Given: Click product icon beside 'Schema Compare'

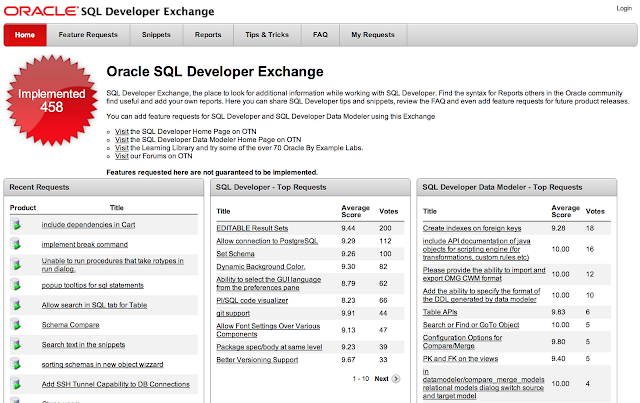Looking at the screenshot, I should pos(16,325).
